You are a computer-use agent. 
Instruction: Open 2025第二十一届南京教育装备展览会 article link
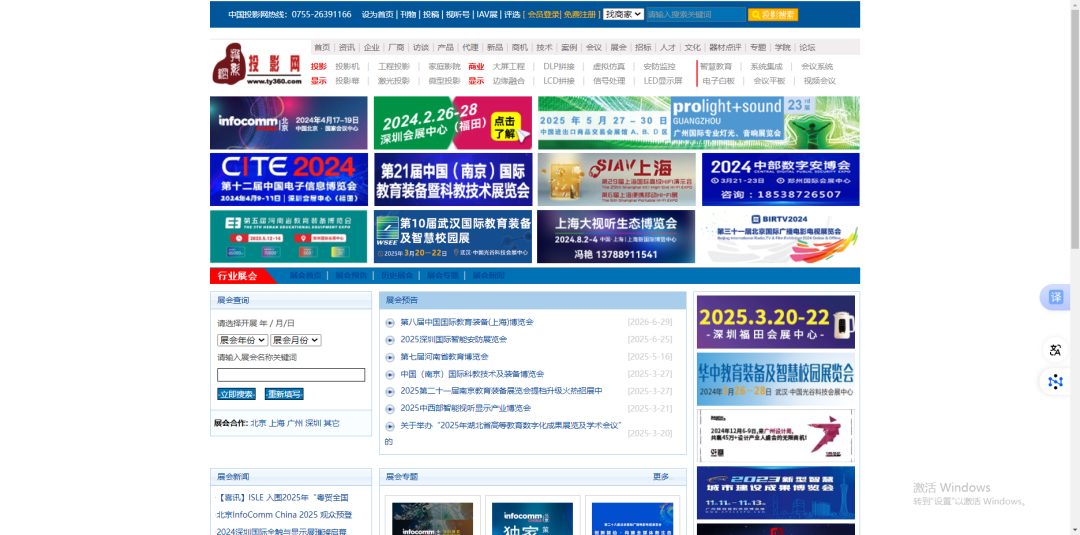pos(501,391)
